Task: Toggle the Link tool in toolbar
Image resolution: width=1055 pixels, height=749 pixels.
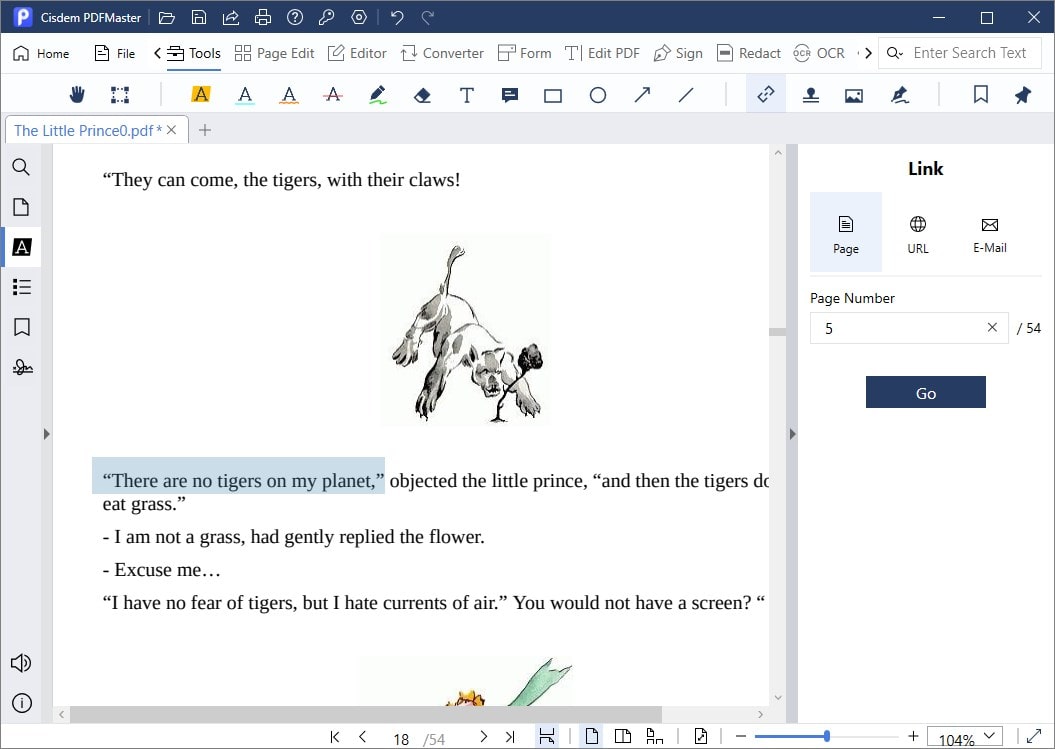Action: pos(766,95)
